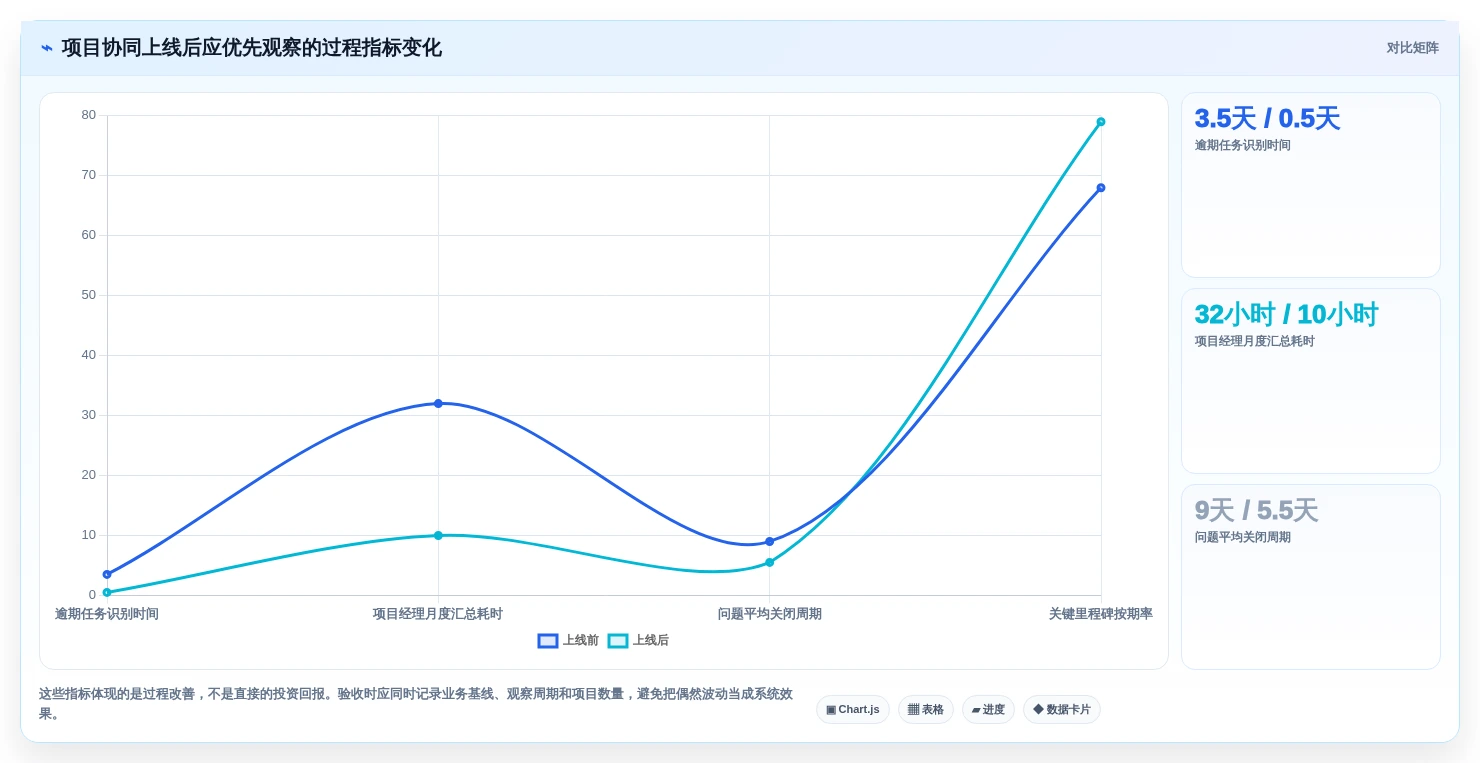The height and width of the screenshot is (763, 1480).
Task: Click the x-axis label 逾期任务识别时间
Action: 107,614
